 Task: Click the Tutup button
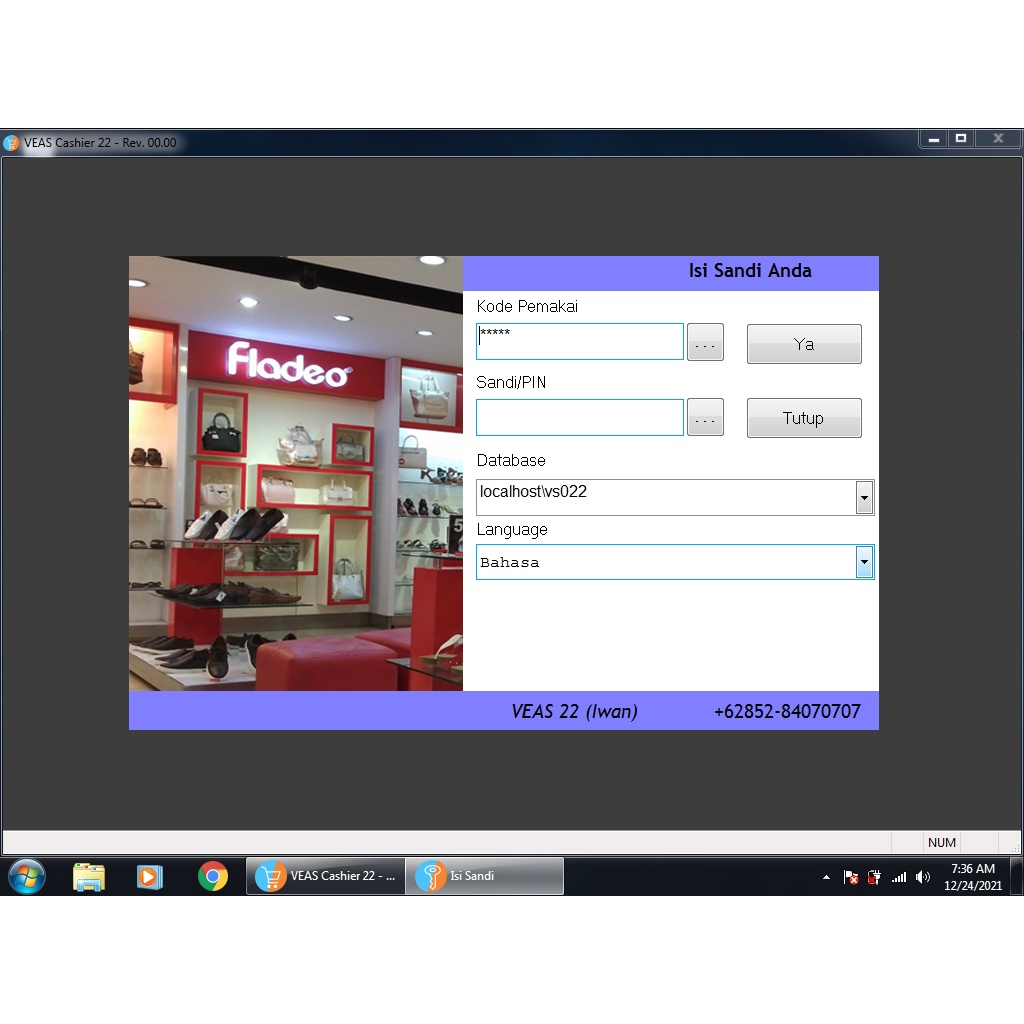click(804, 417)
